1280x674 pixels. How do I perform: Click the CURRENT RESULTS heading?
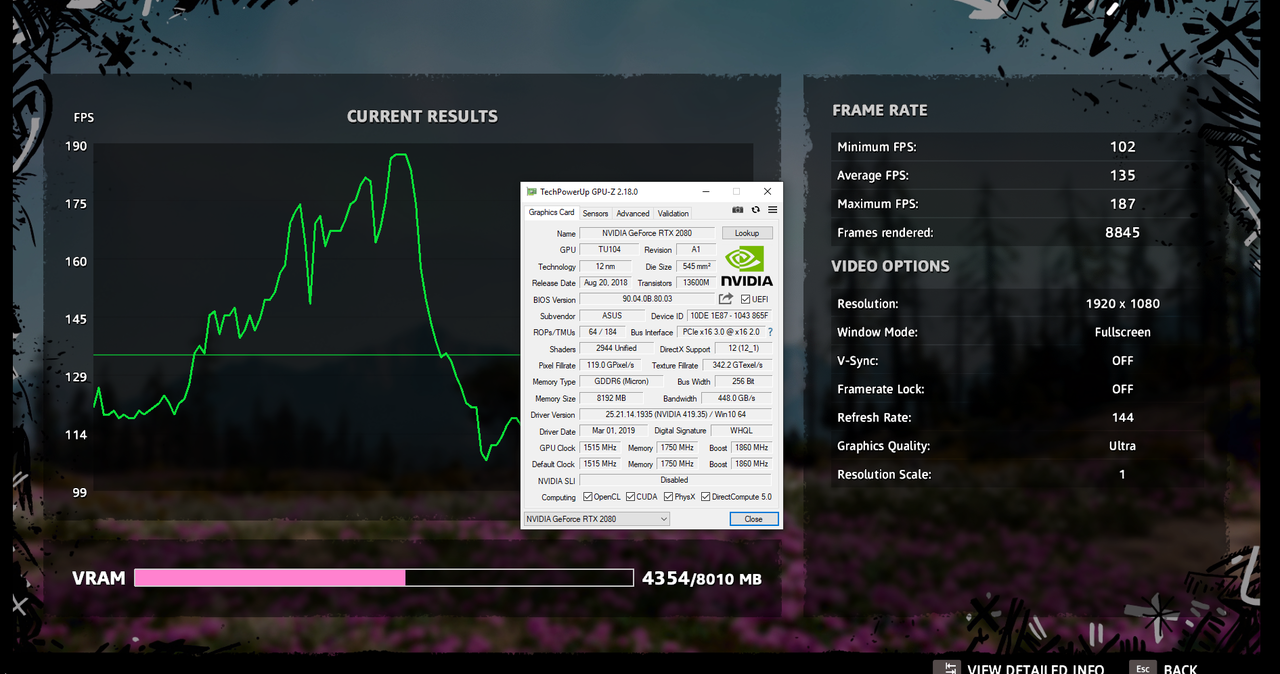point(422,116)
